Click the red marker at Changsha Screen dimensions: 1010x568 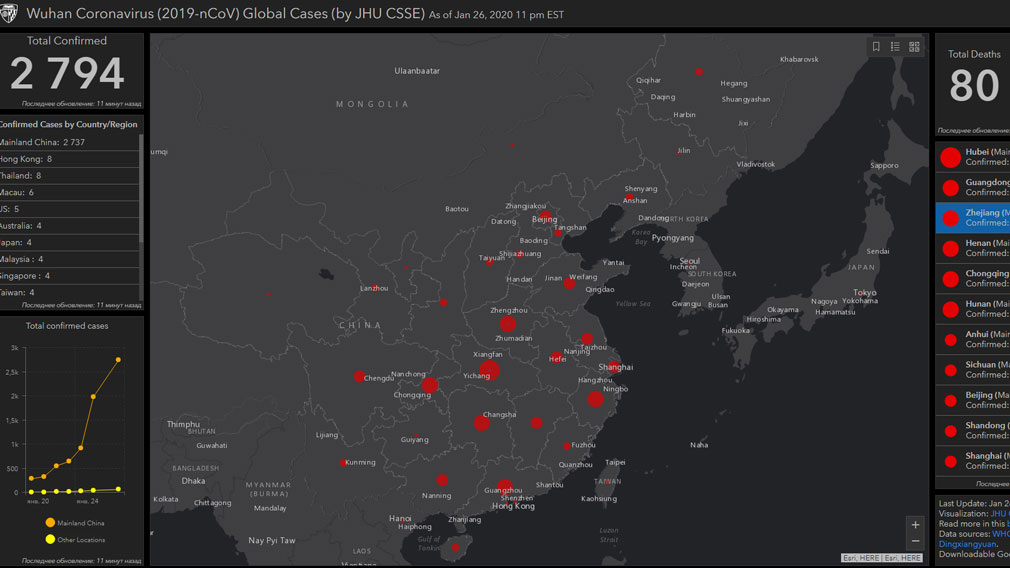coord(481,423)
